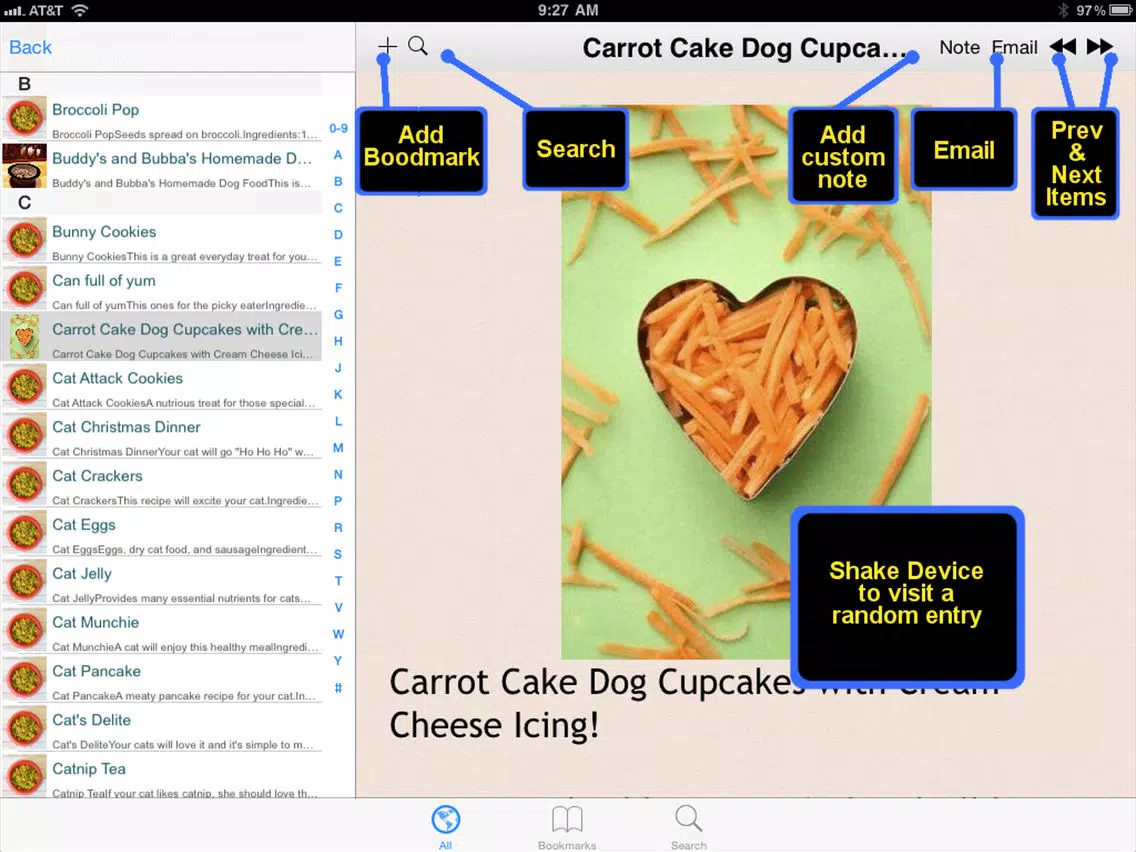Jump to # section in index
1136x852 pixels.
point(338,688)
